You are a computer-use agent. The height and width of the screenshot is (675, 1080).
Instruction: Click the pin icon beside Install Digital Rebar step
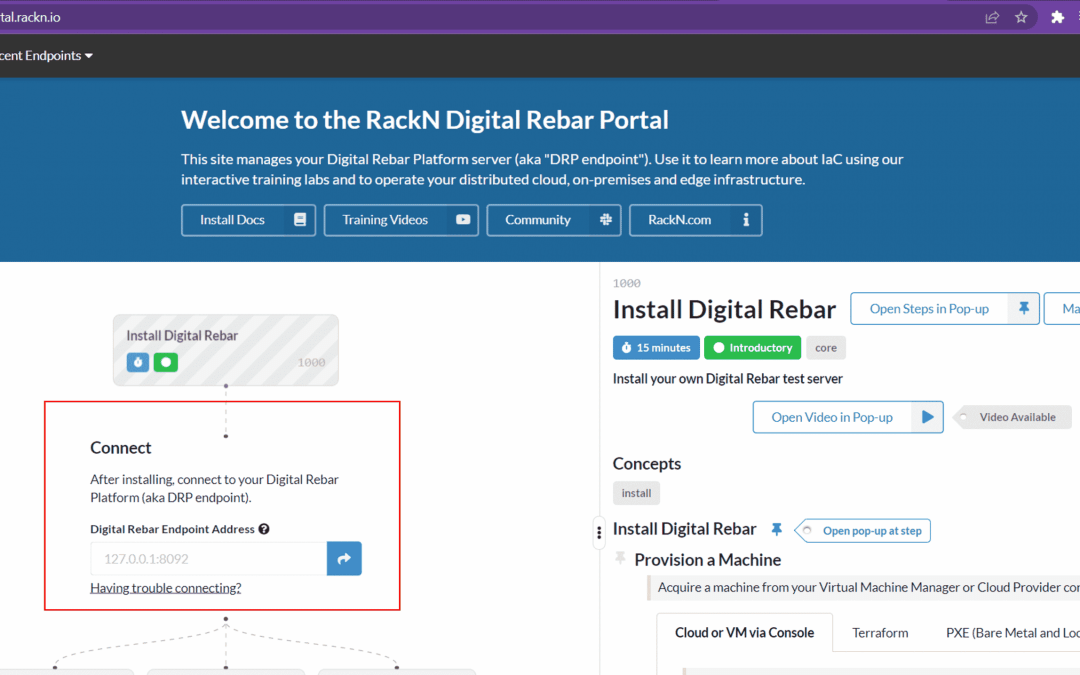(776, 529)
